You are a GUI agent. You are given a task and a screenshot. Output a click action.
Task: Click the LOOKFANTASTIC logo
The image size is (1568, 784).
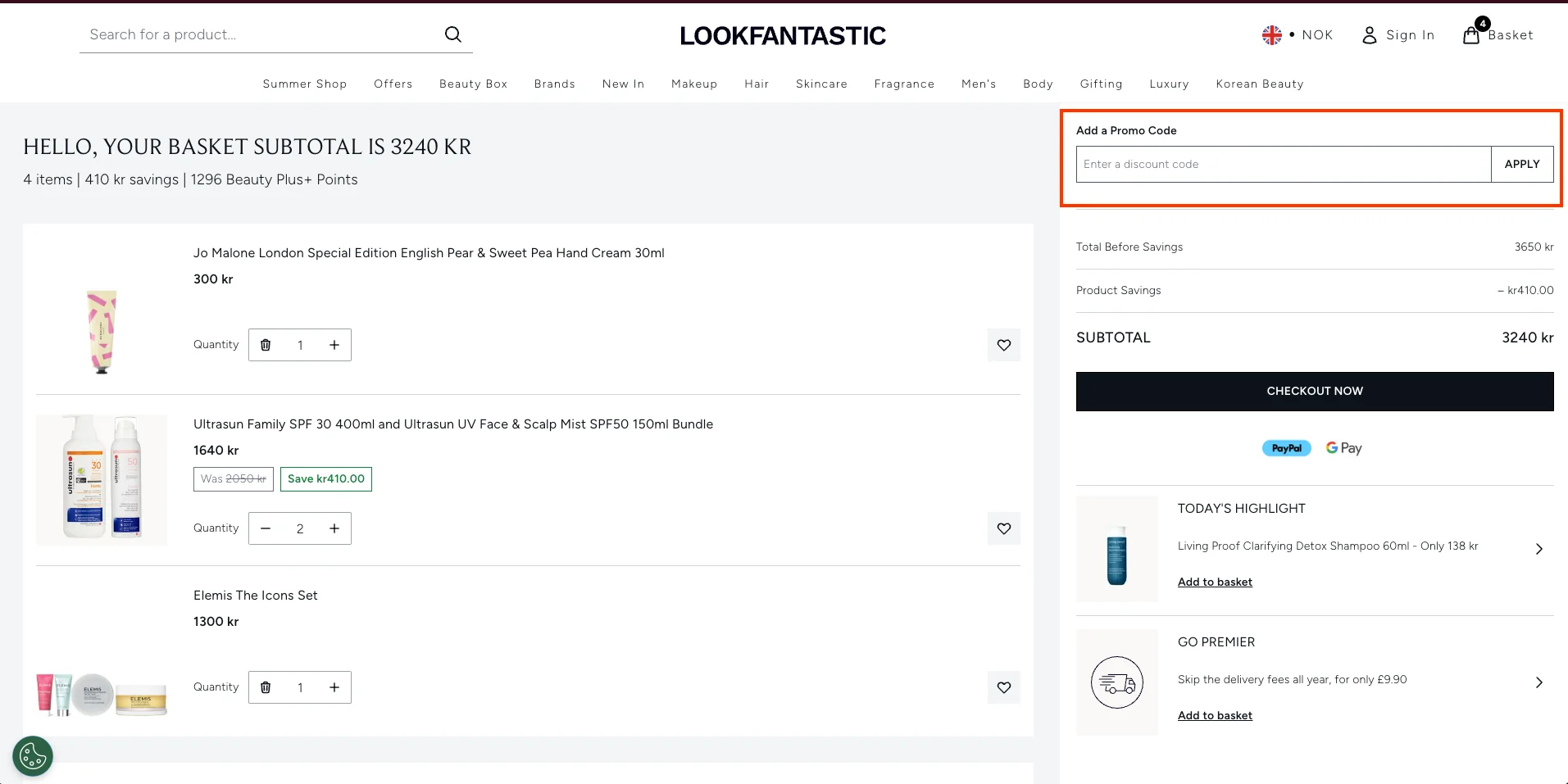783,35
